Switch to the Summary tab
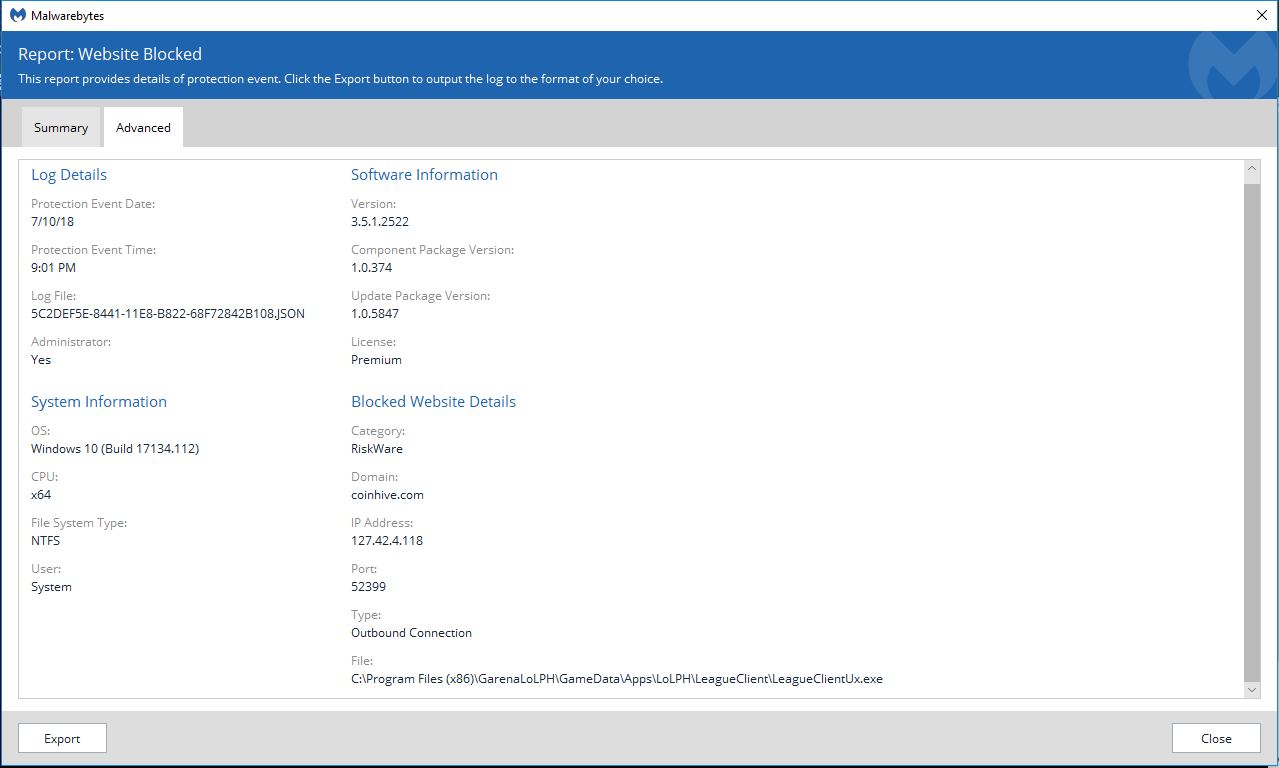 point(61,128)
